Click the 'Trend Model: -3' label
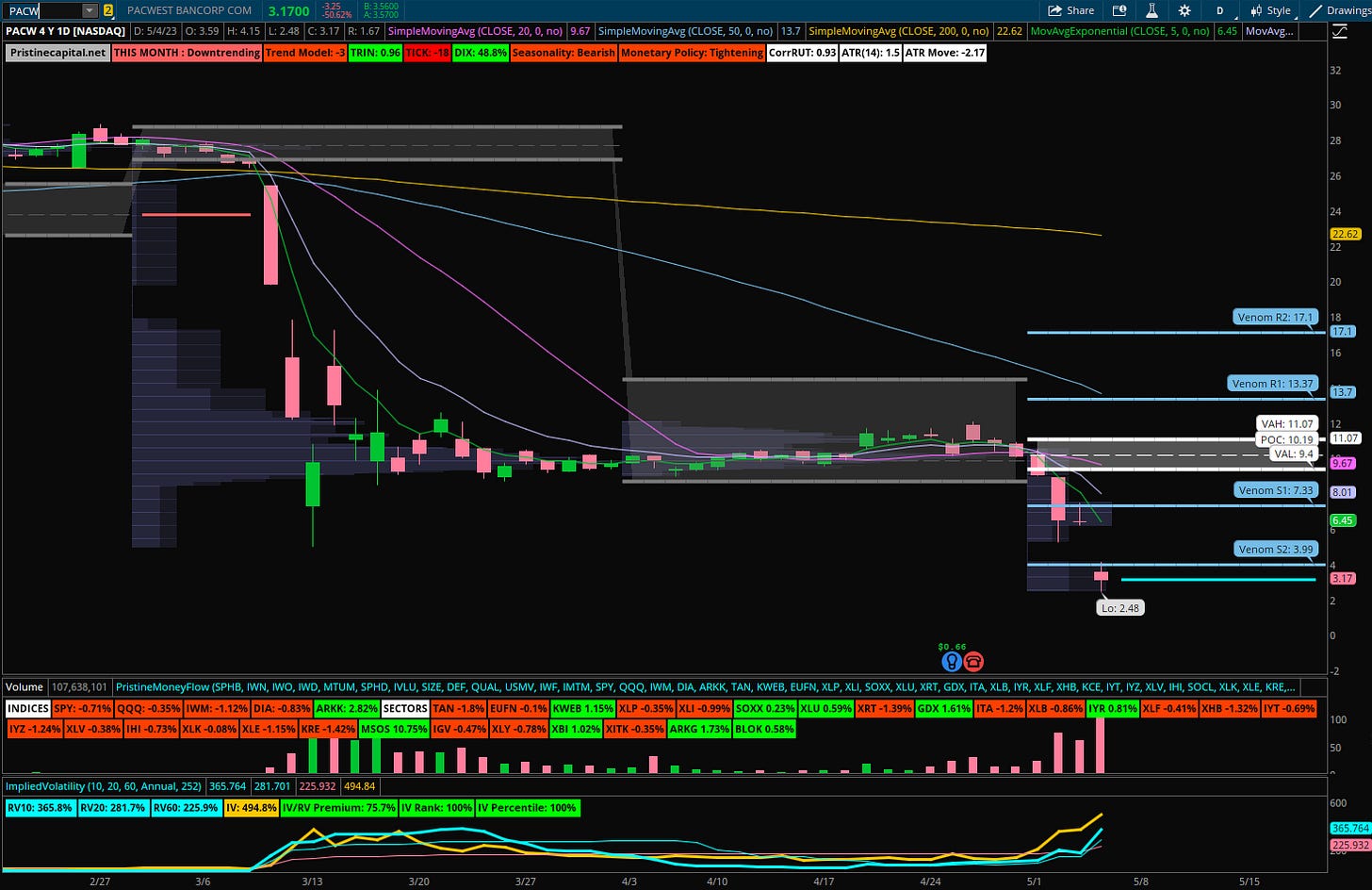The width and height of the screenshot is (1372, 890). 305,53
